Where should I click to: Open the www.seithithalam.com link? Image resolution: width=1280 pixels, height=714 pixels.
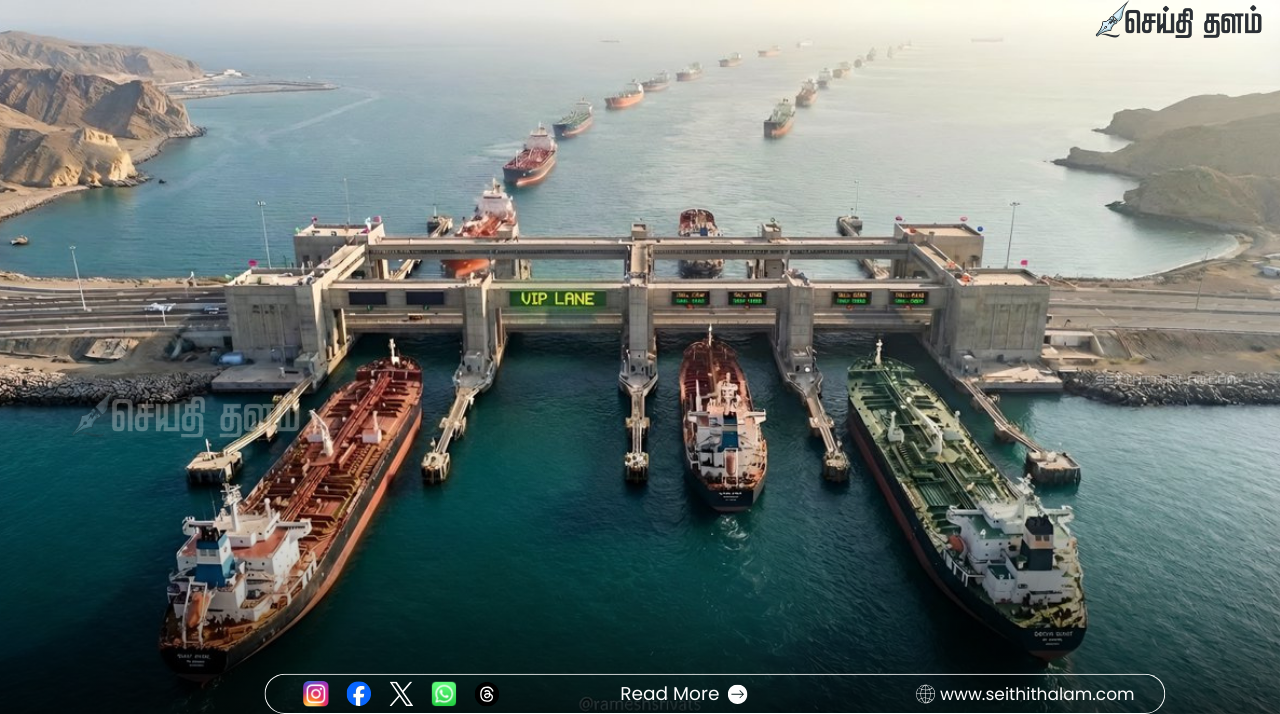click(x=1036, y=694)
